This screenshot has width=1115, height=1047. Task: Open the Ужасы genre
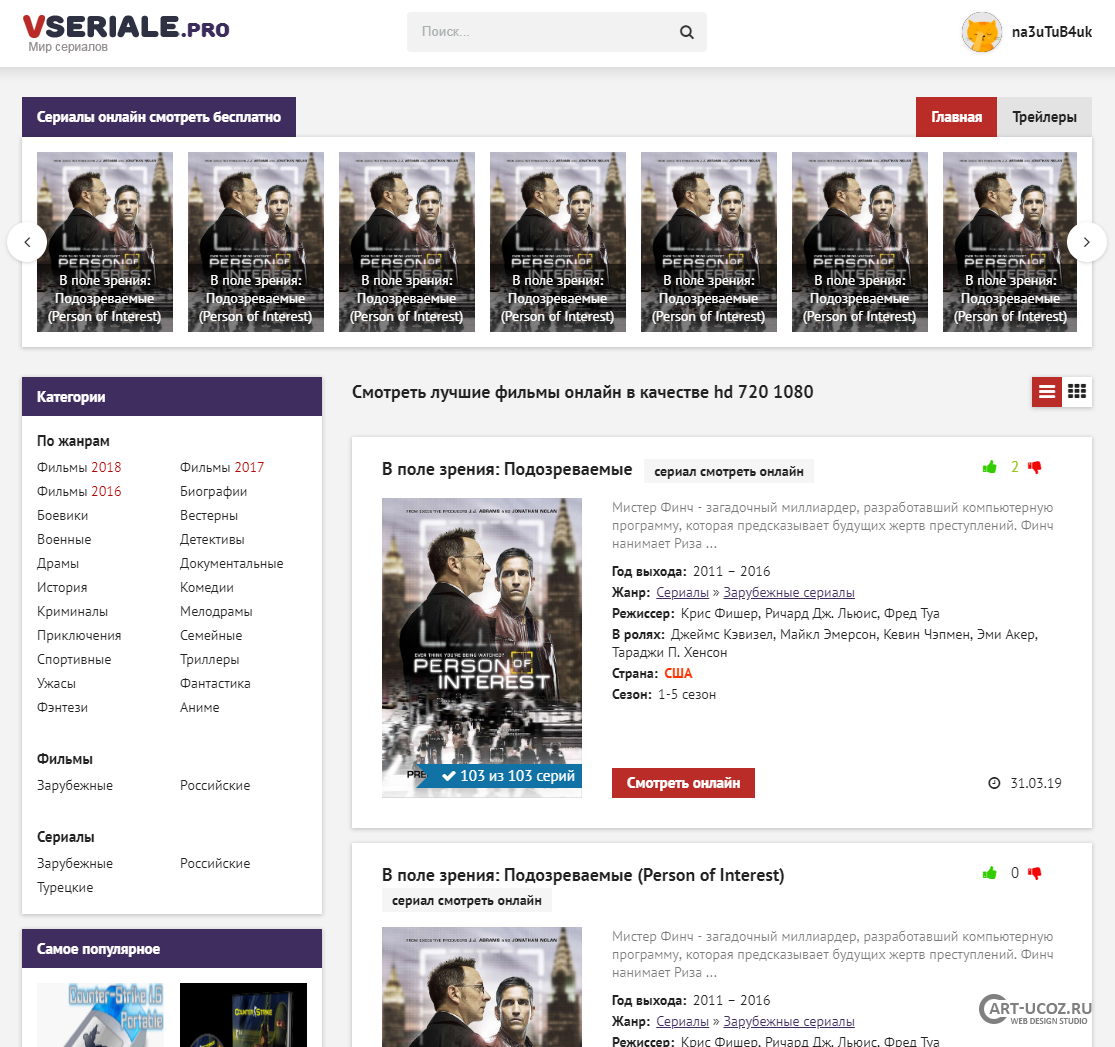pyautogui.click(x=56, y=684)
